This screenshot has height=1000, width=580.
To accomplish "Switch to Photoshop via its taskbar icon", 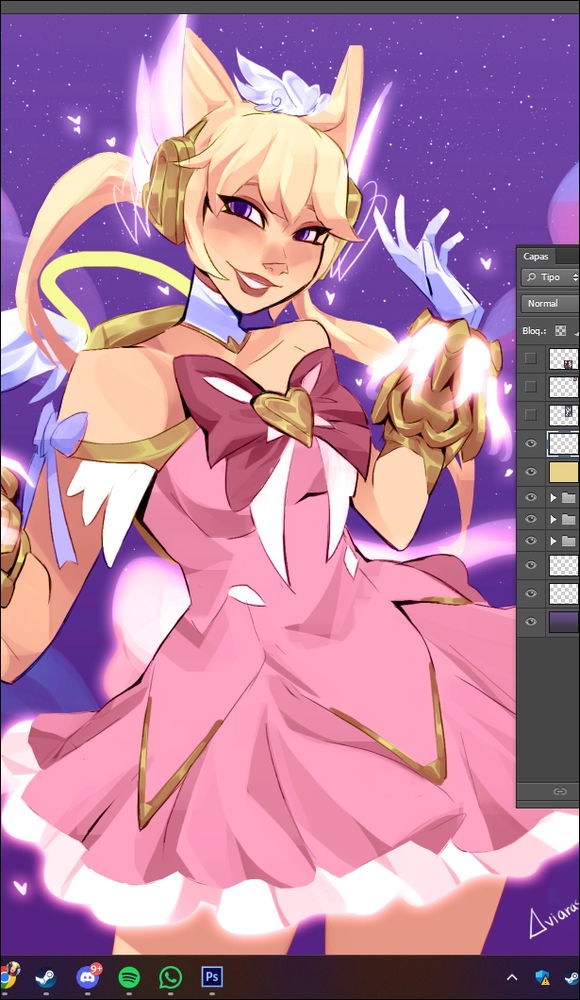I will [212, 976].
